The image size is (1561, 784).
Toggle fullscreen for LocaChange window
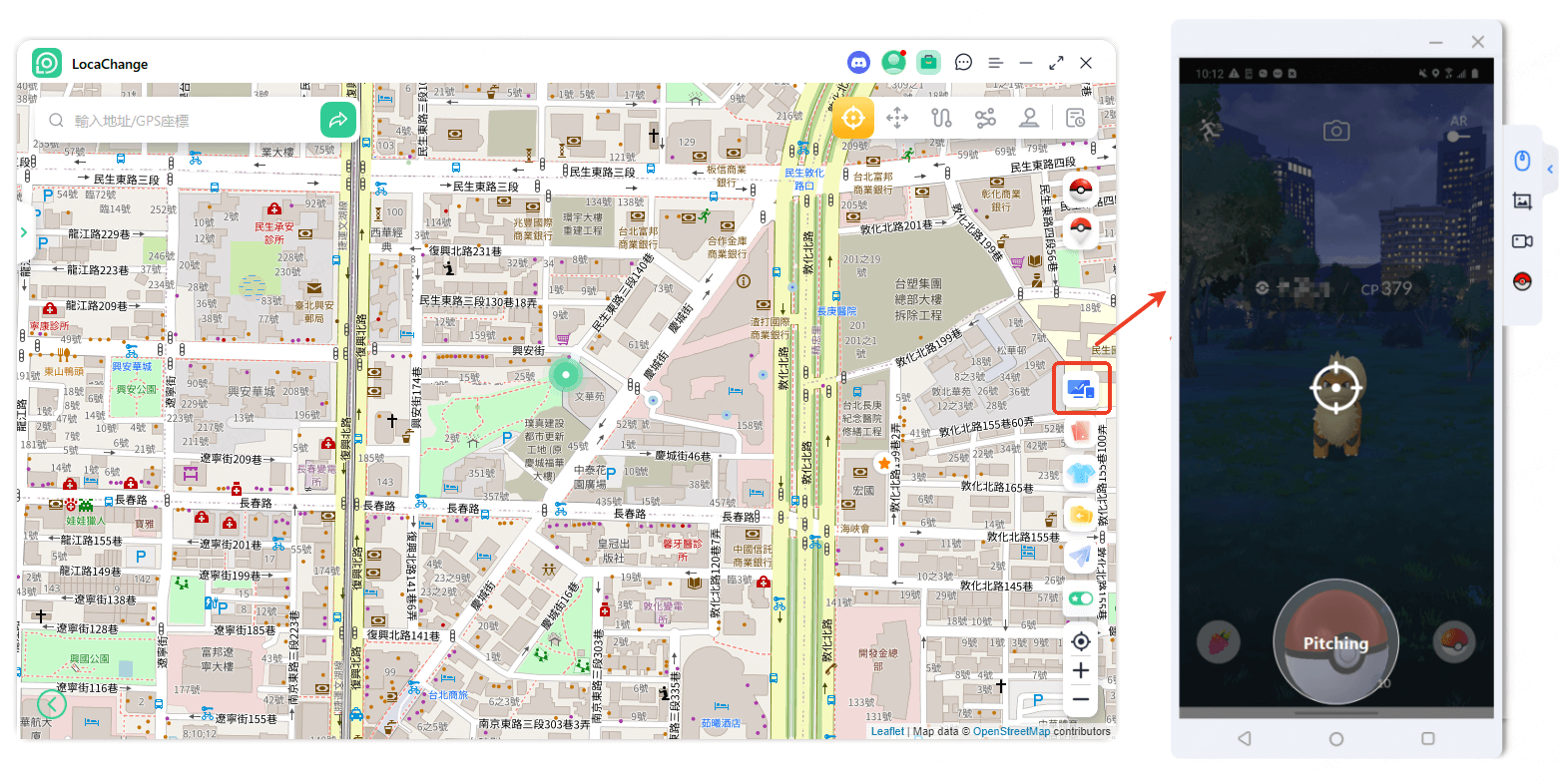(x=1056, y=63)
